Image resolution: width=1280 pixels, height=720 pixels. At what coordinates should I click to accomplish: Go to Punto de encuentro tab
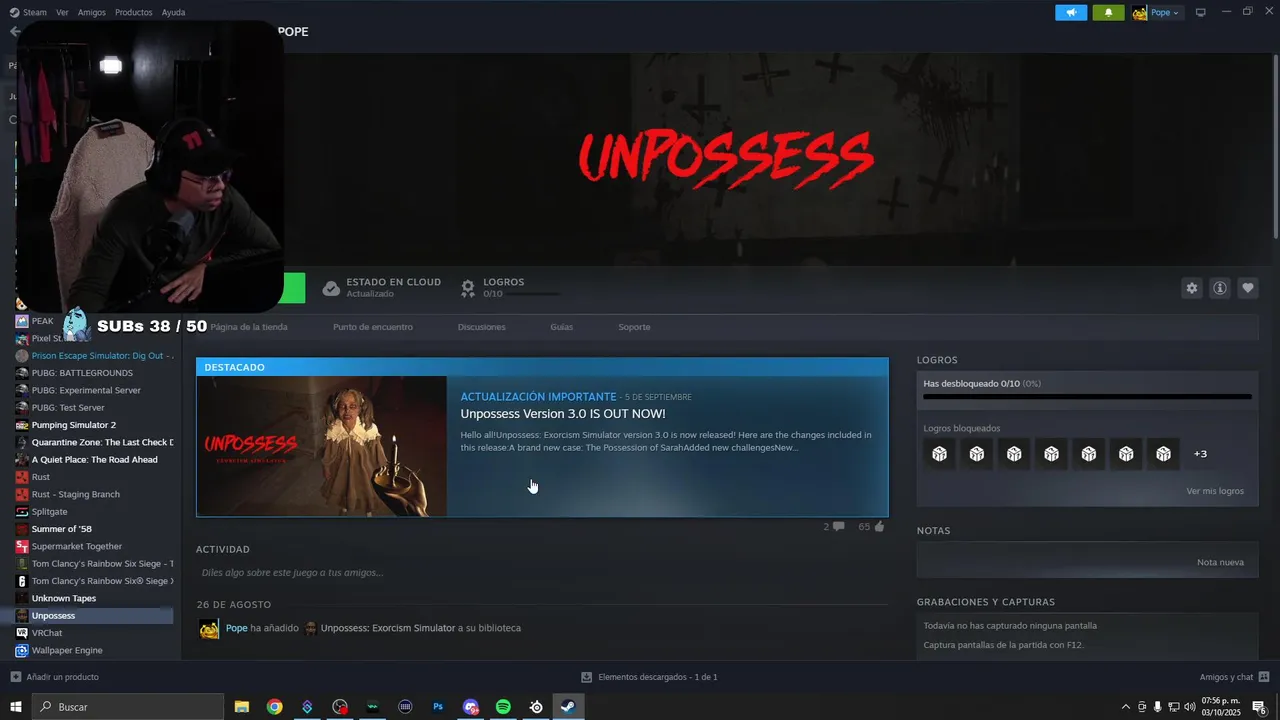(x=373, y=327)
